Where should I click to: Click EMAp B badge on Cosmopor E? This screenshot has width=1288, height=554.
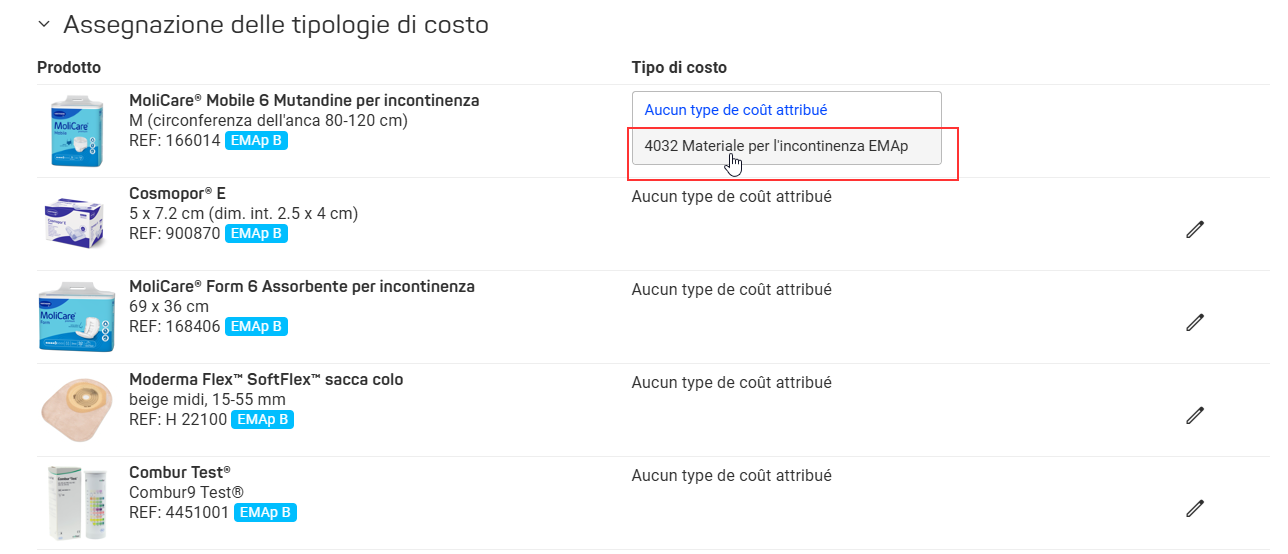coord(256,234)
